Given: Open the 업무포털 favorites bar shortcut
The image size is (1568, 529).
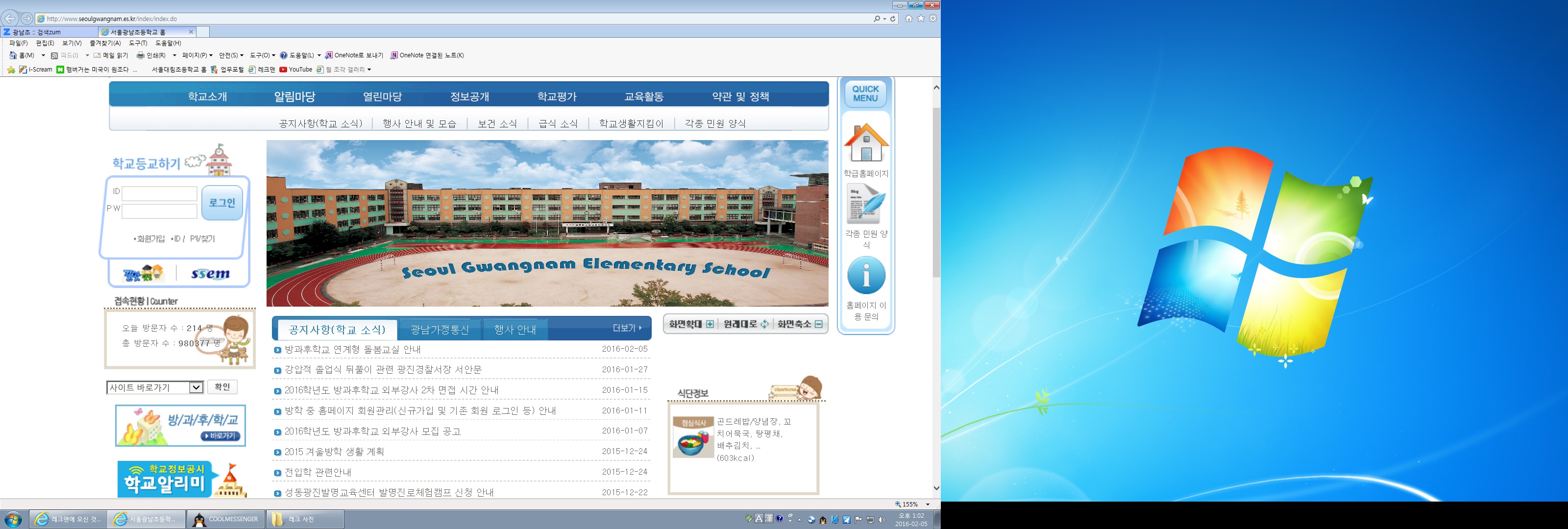Looking at the screenshot, I should tap(227, 70).
